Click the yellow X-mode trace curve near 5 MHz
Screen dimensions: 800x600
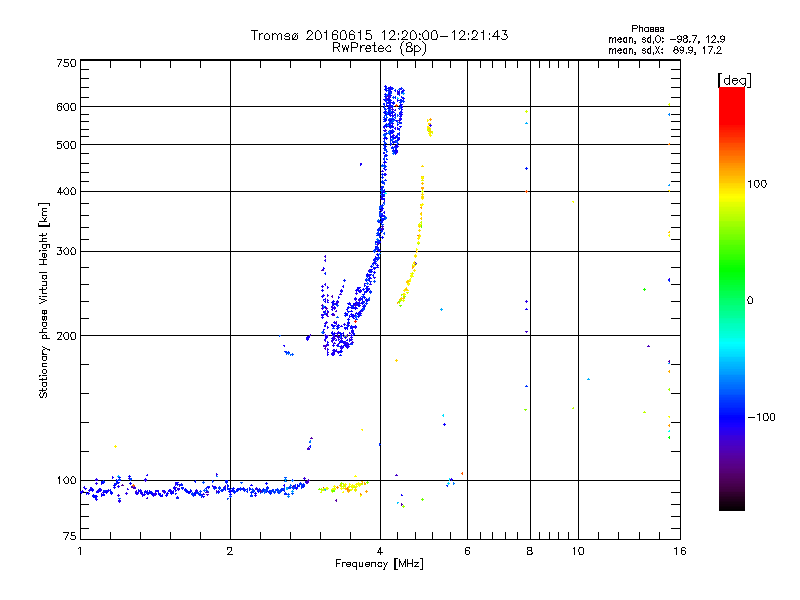(413, 236)
